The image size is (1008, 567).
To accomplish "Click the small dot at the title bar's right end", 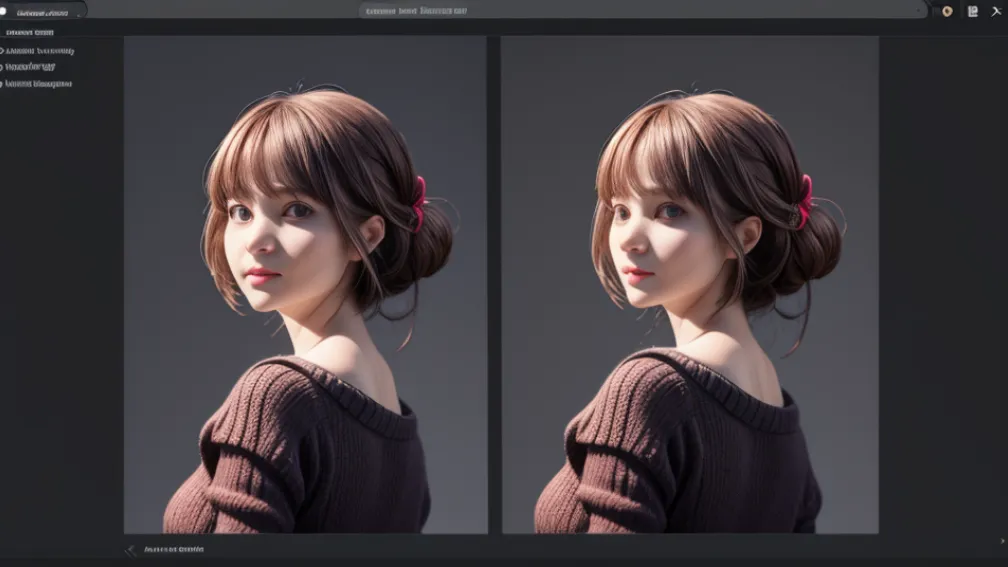I will tap(919, 11).
